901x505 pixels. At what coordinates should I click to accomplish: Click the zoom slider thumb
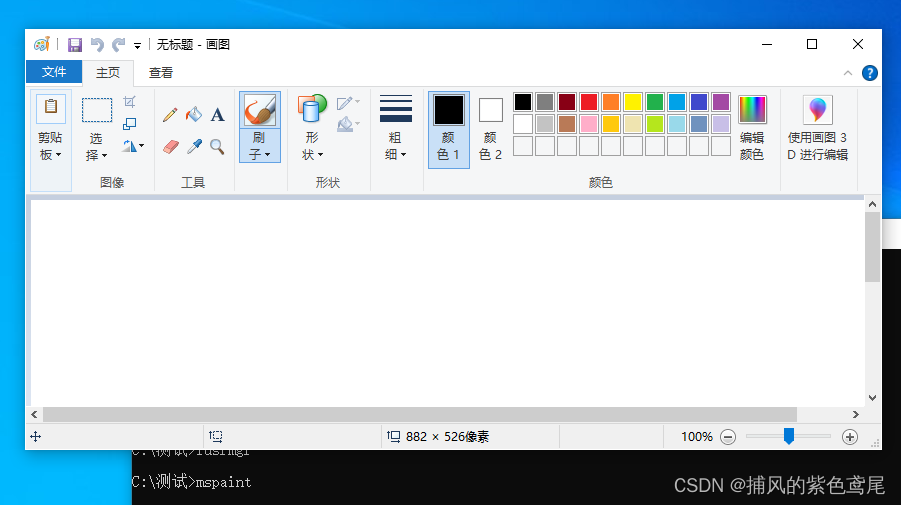point(789,437)
